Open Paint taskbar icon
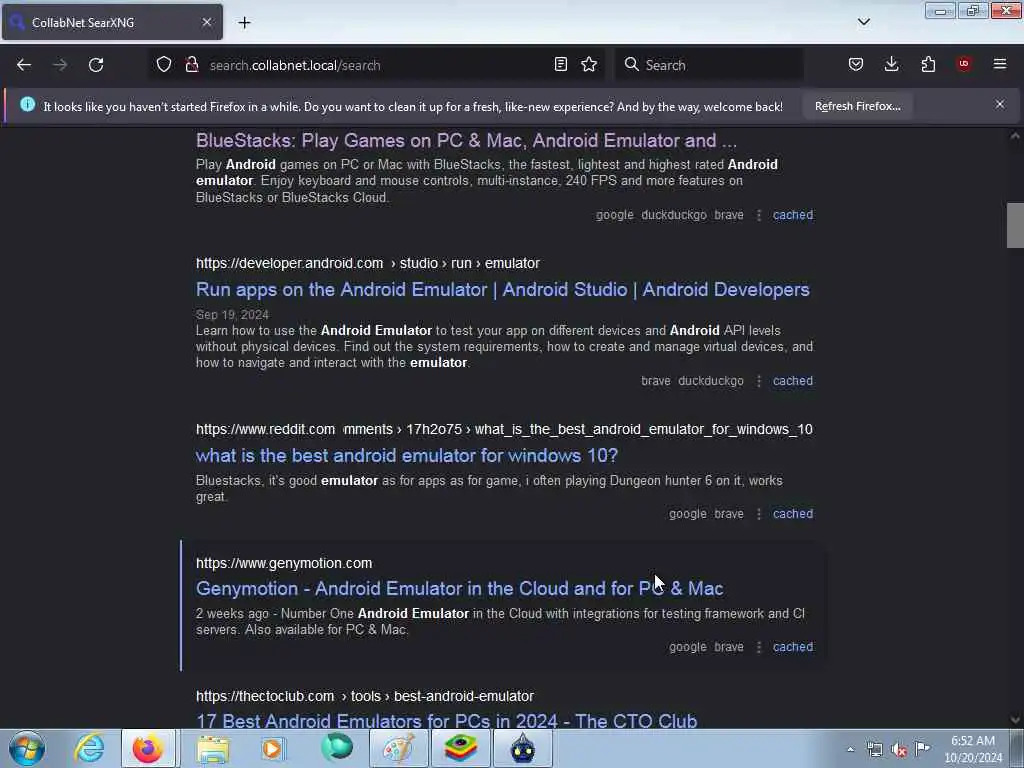This screenshot has width=1024, height=768. (398, 748)
